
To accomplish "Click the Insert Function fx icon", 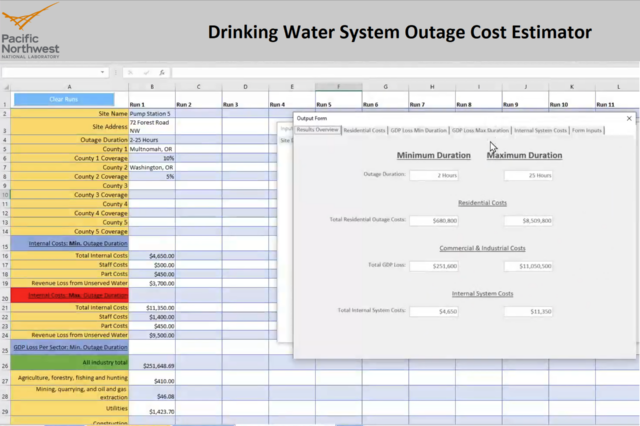I will tap(162, 72).
